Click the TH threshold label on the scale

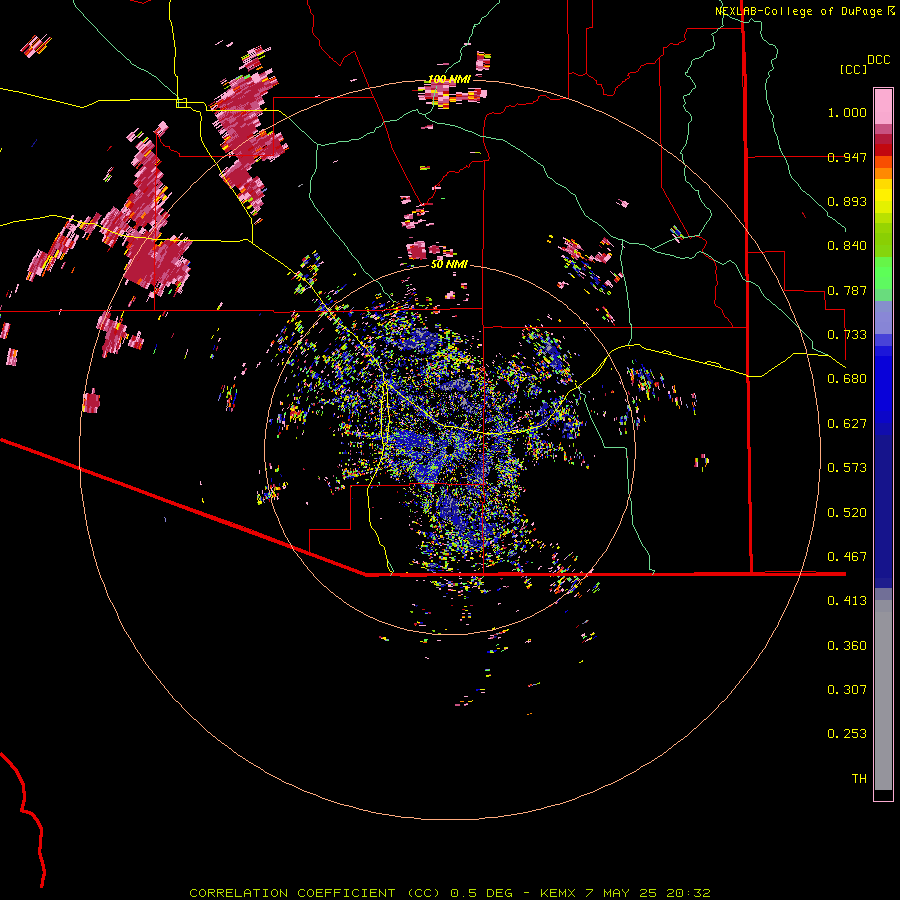pyautogui.click(x=859, y=779)
